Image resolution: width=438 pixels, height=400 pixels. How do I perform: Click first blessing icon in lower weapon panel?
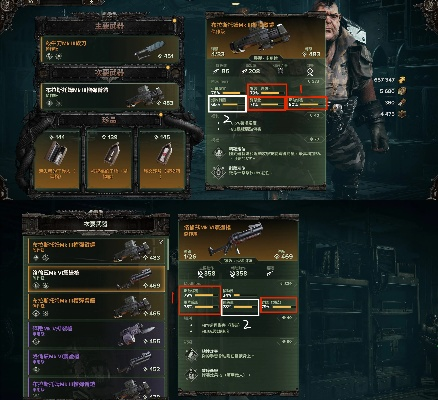tap(192, 355)
